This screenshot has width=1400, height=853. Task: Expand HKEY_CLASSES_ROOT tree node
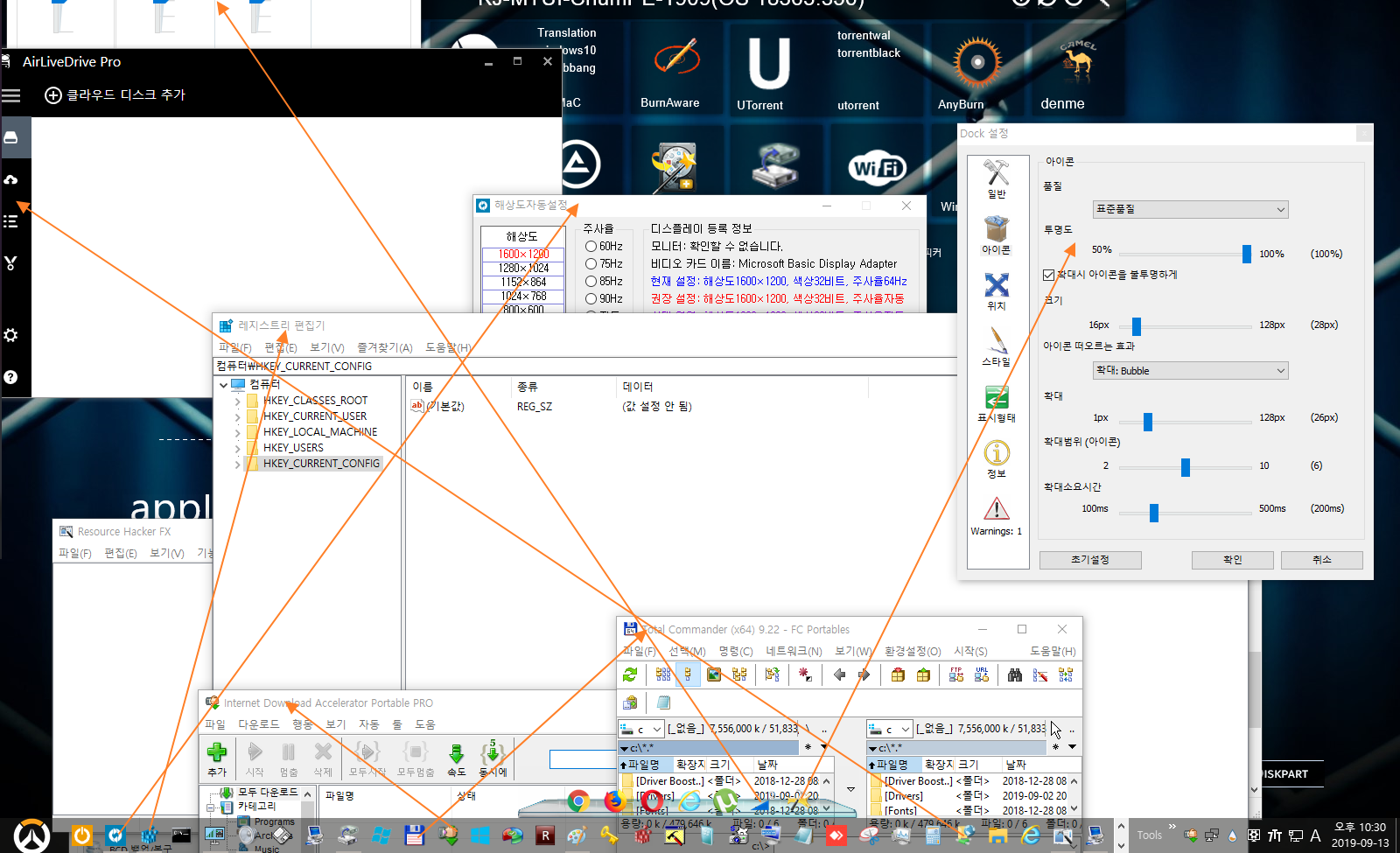[237, 401]
